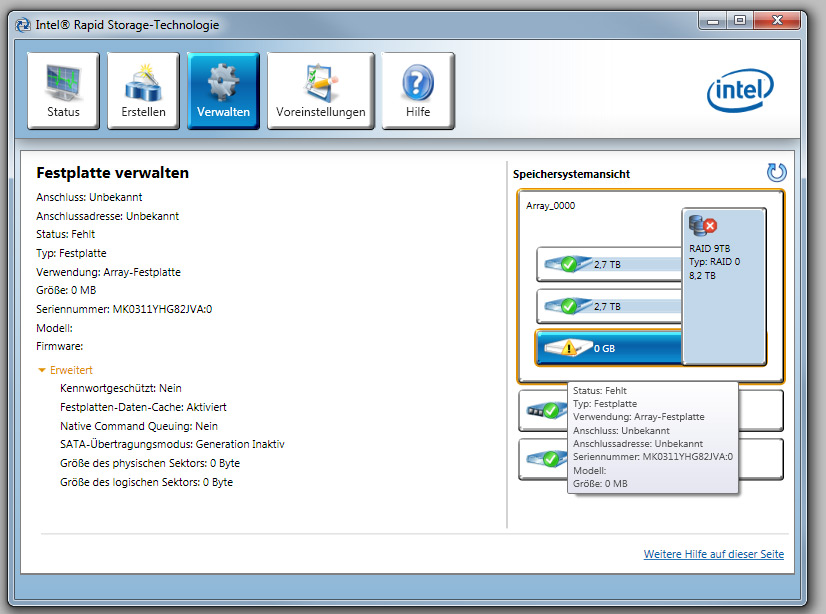The image size is (826, 614).
Task: Open the Status tab
Action: coord(63,91)
